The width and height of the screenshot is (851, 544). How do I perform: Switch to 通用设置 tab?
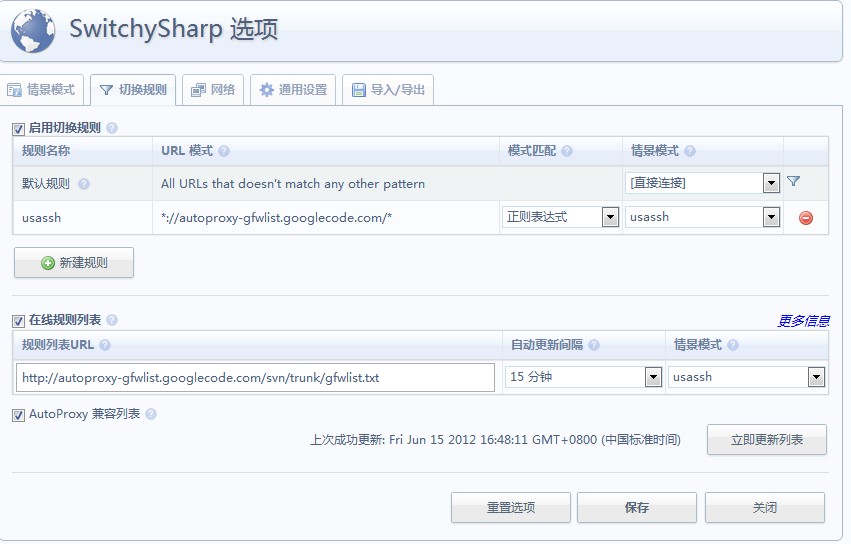tap(293, 90)
